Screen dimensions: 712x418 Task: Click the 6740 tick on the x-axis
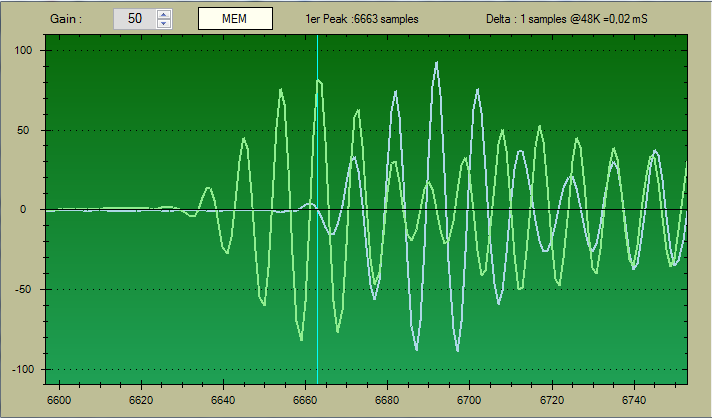pyautogui.click(x=634, y=399)
